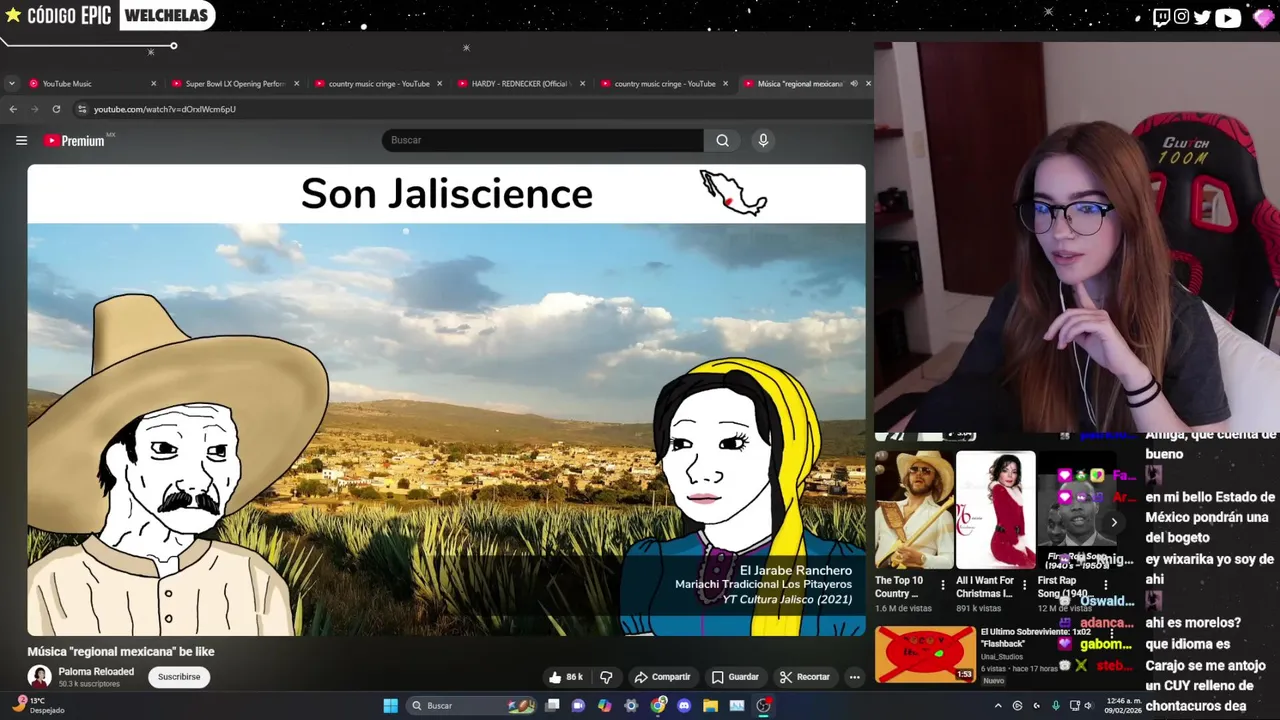
Task: Click the video title Música "regional mexicana" be like
Action: click(121, 652)
